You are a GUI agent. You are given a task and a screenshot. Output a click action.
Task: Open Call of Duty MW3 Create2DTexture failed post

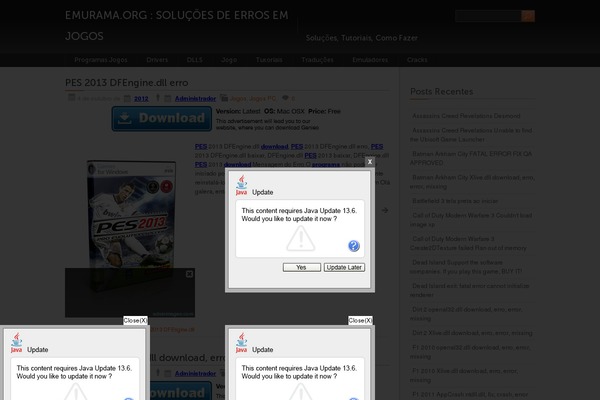[x=468, y=243]
